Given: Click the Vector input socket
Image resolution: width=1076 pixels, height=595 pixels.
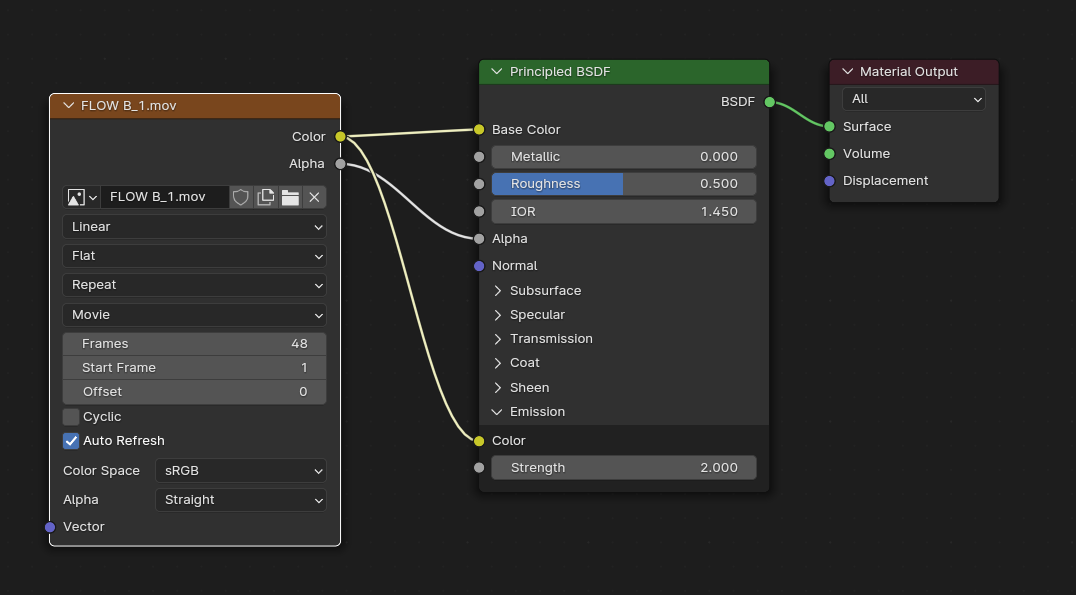Looking at the screenshot, I should [50, 527].
